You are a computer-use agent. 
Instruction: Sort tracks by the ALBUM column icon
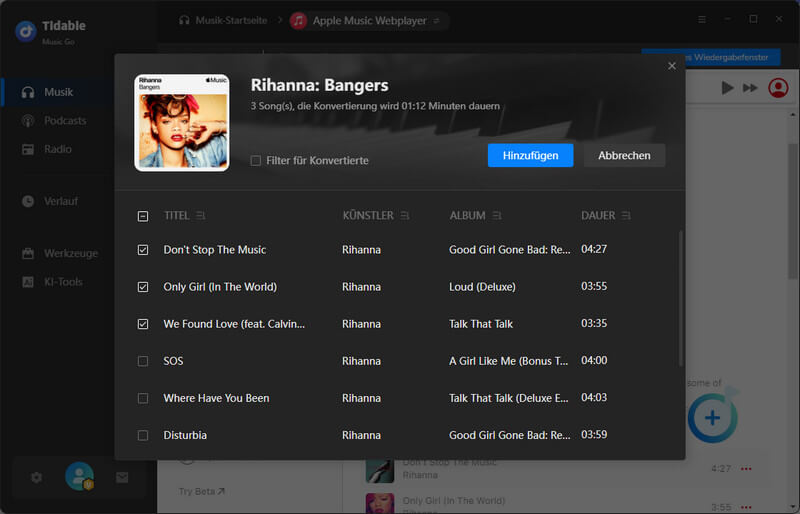tap(497, 216)
